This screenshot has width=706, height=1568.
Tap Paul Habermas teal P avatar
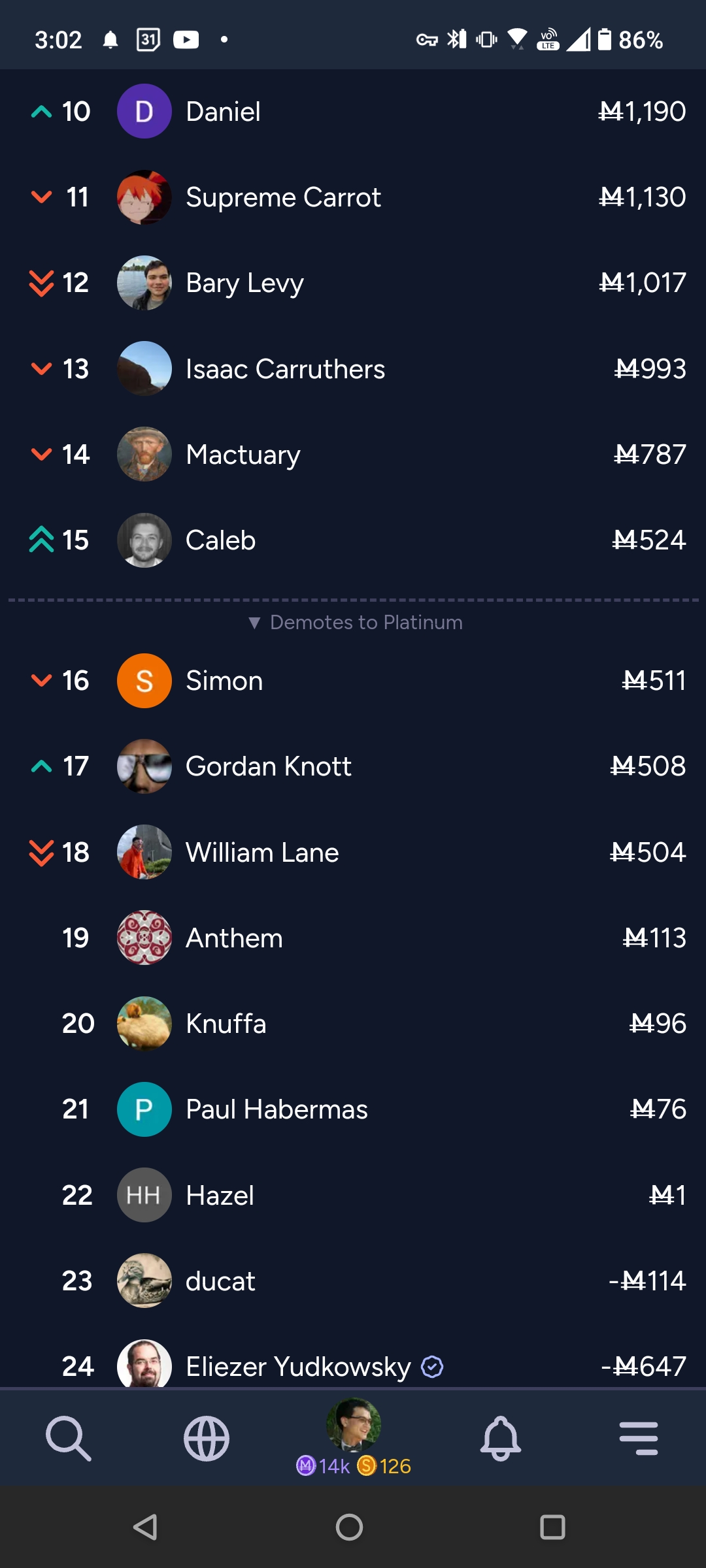pos(144,1109)
